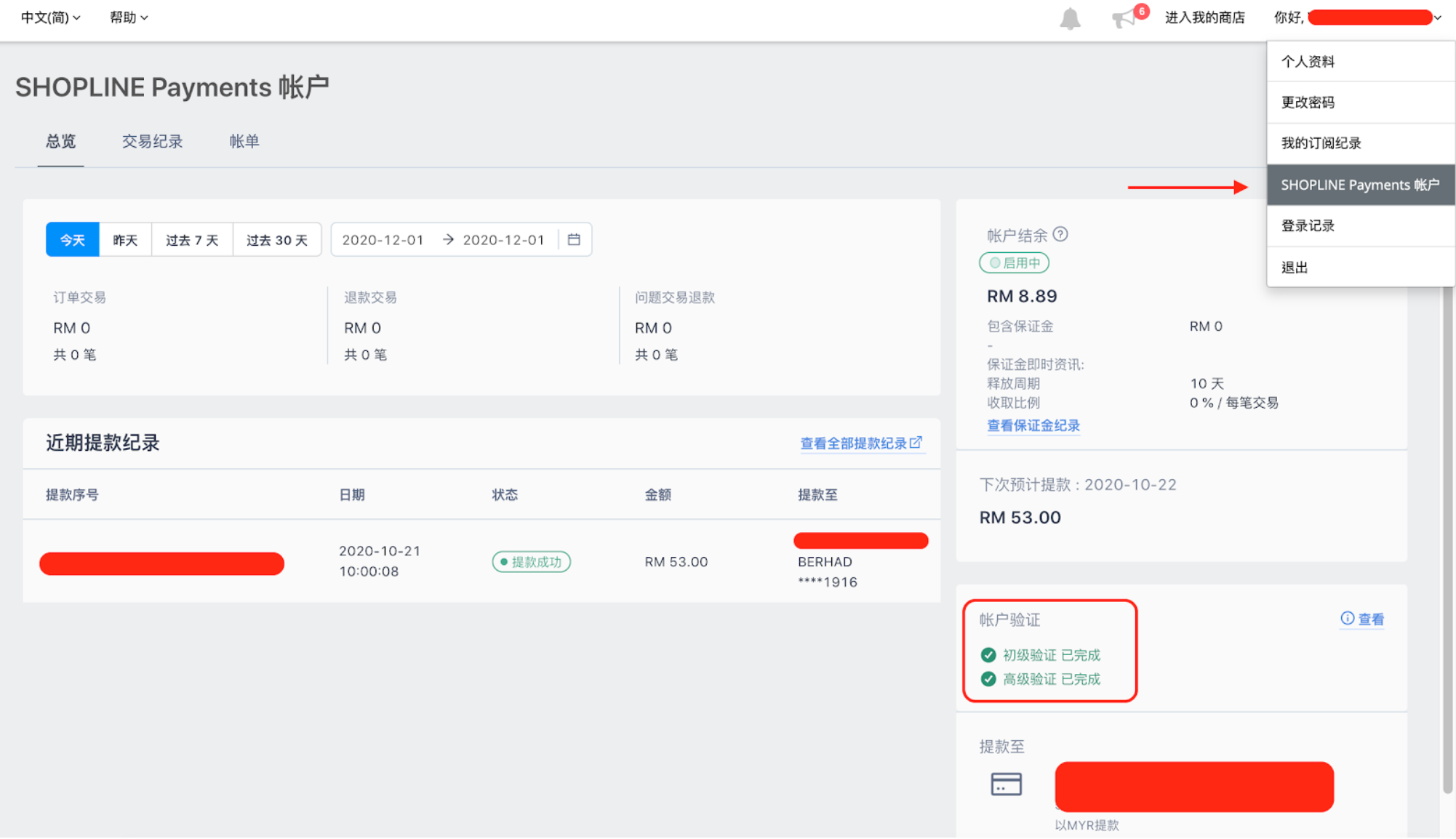Click the start date 2020-12-01 field

(x=383, y=240)
